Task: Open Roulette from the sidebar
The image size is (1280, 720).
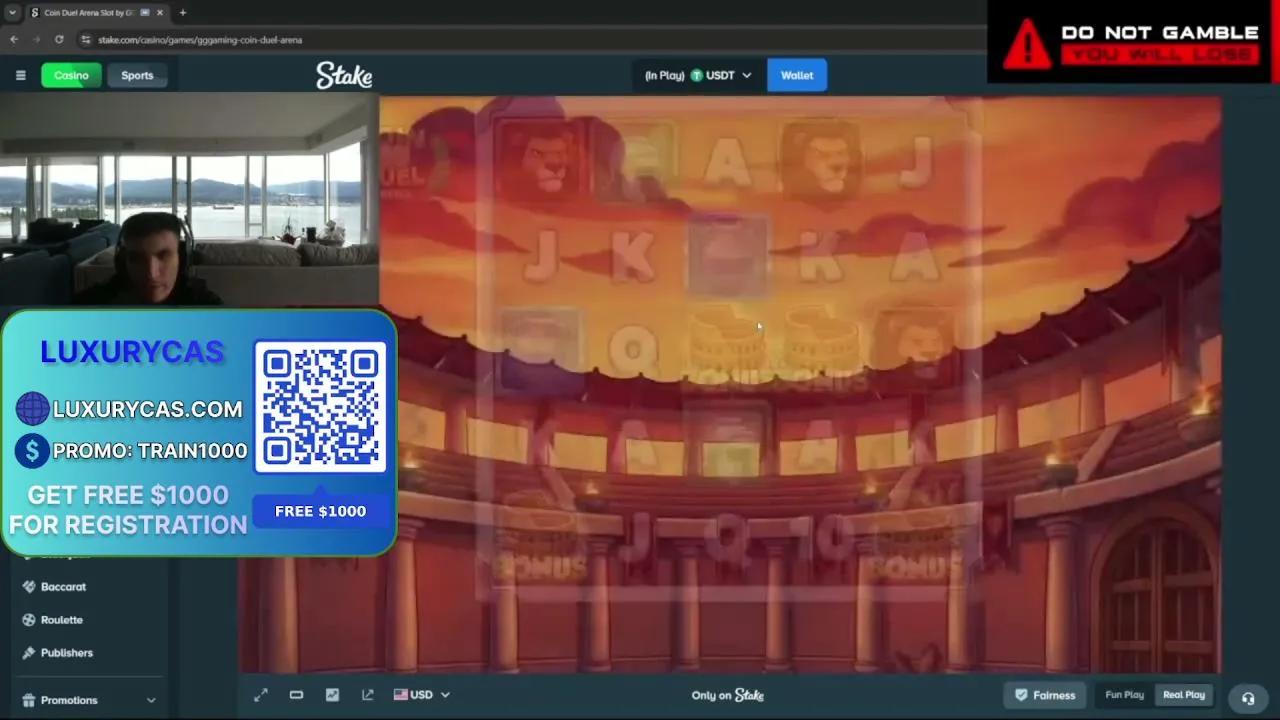Action: [61, 620]
